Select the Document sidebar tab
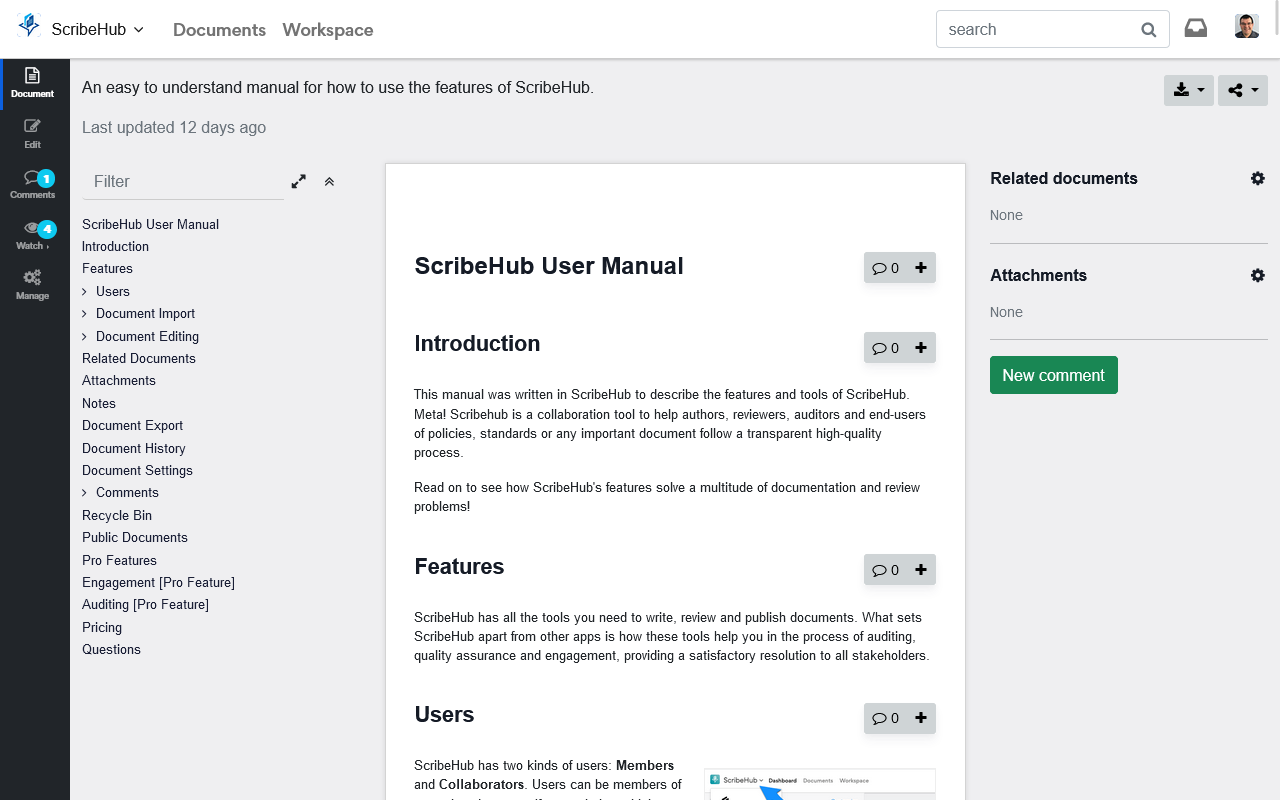This screenshot has width=1280, height=800. pyautogui.click(x=33, y=83)
